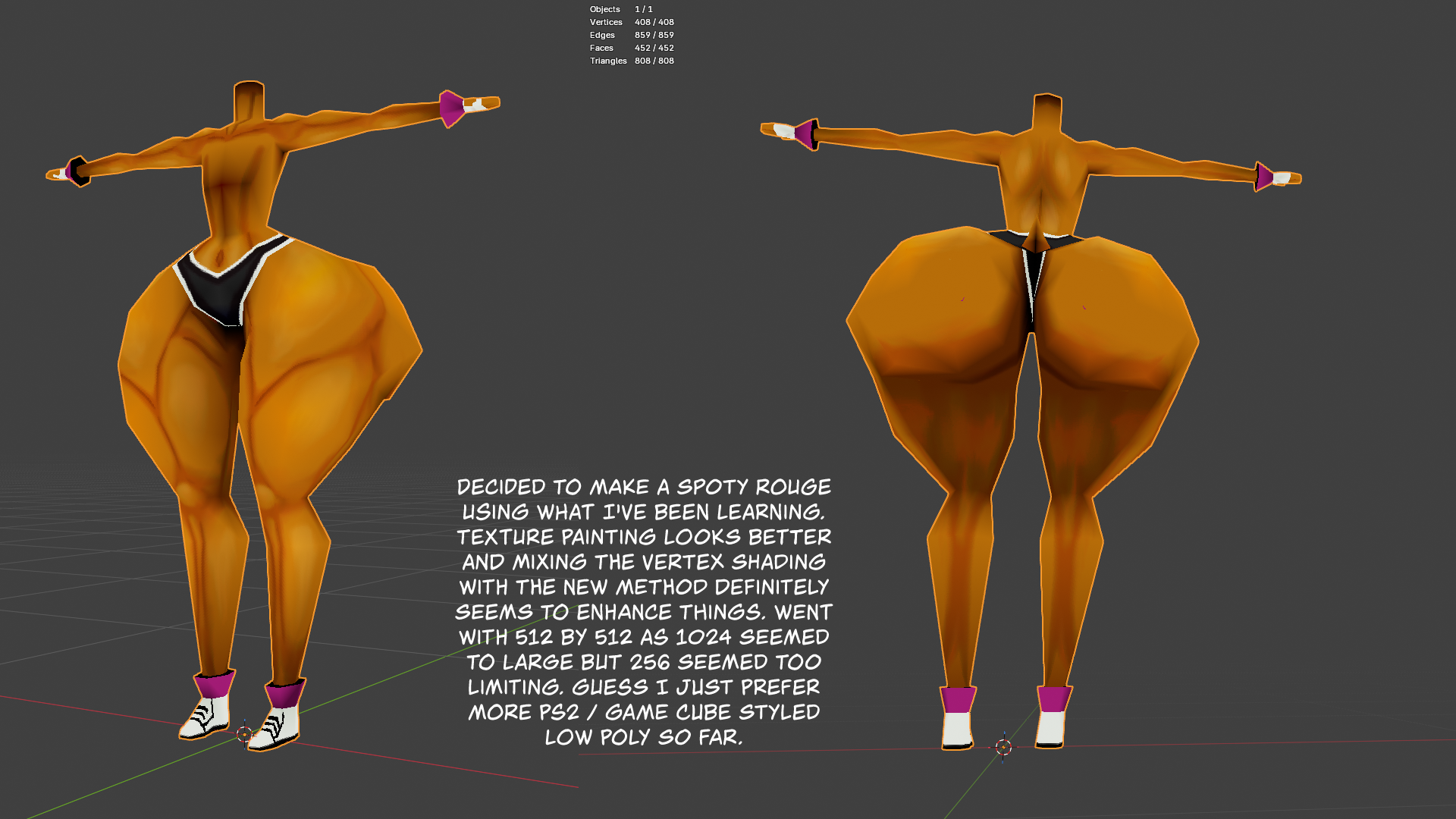Click the 3D cursor between the back-view model's shoes

1004,747
